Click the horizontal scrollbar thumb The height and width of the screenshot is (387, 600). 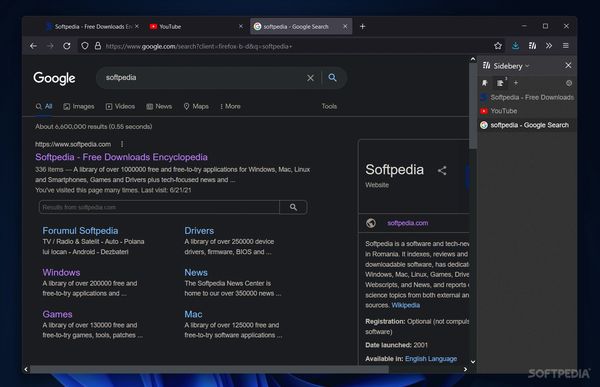(x=209, y=369)
